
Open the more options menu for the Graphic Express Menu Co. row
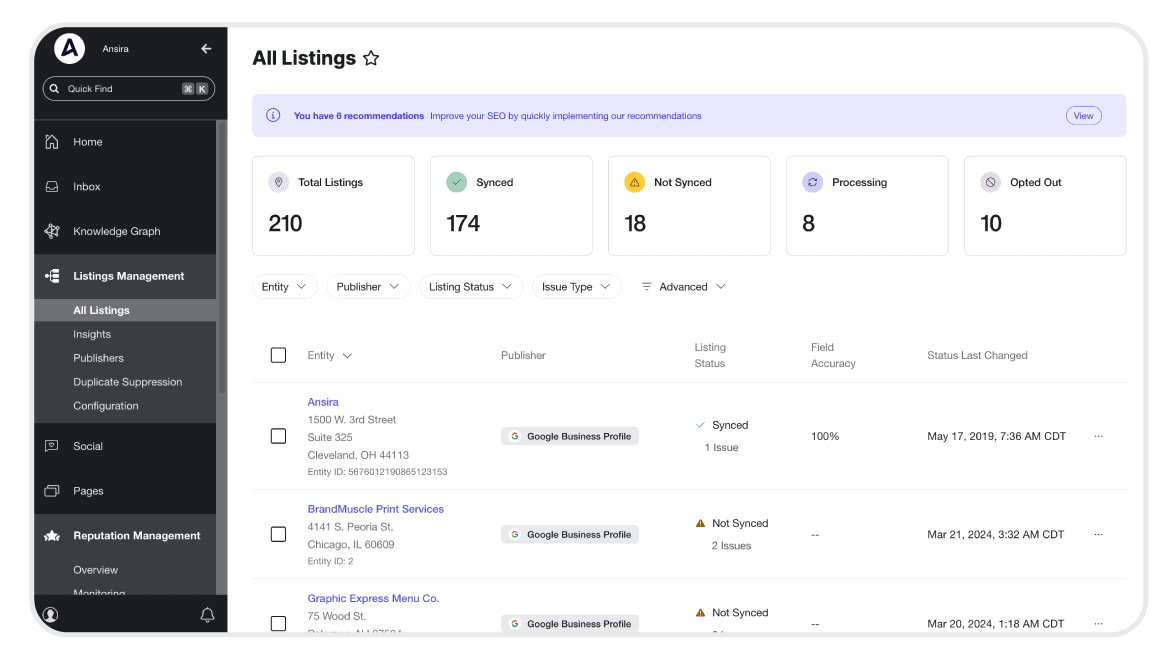coord(1099,624)
